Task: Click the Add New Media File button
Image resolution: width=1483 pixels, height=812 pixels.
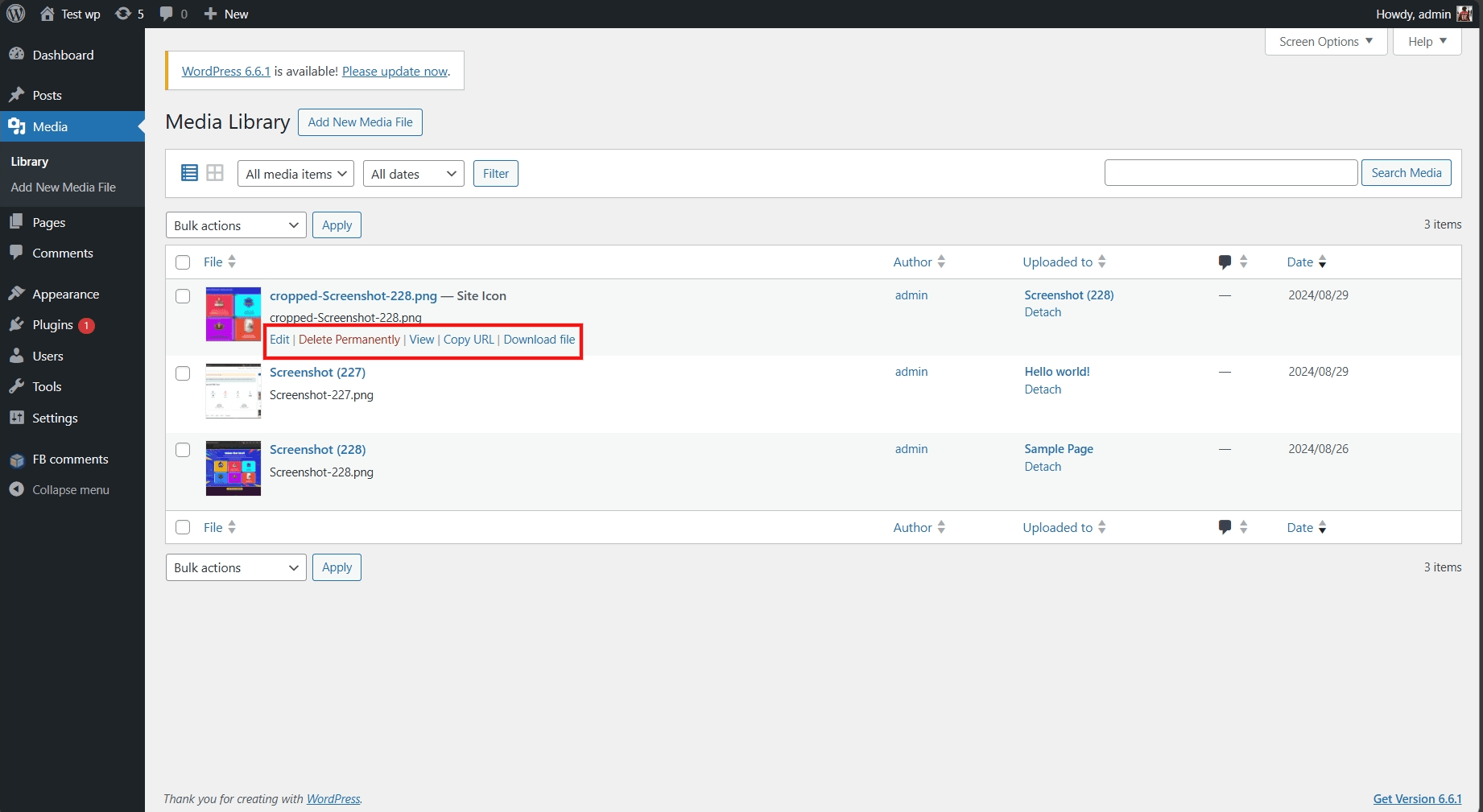Action: (360, 122)
